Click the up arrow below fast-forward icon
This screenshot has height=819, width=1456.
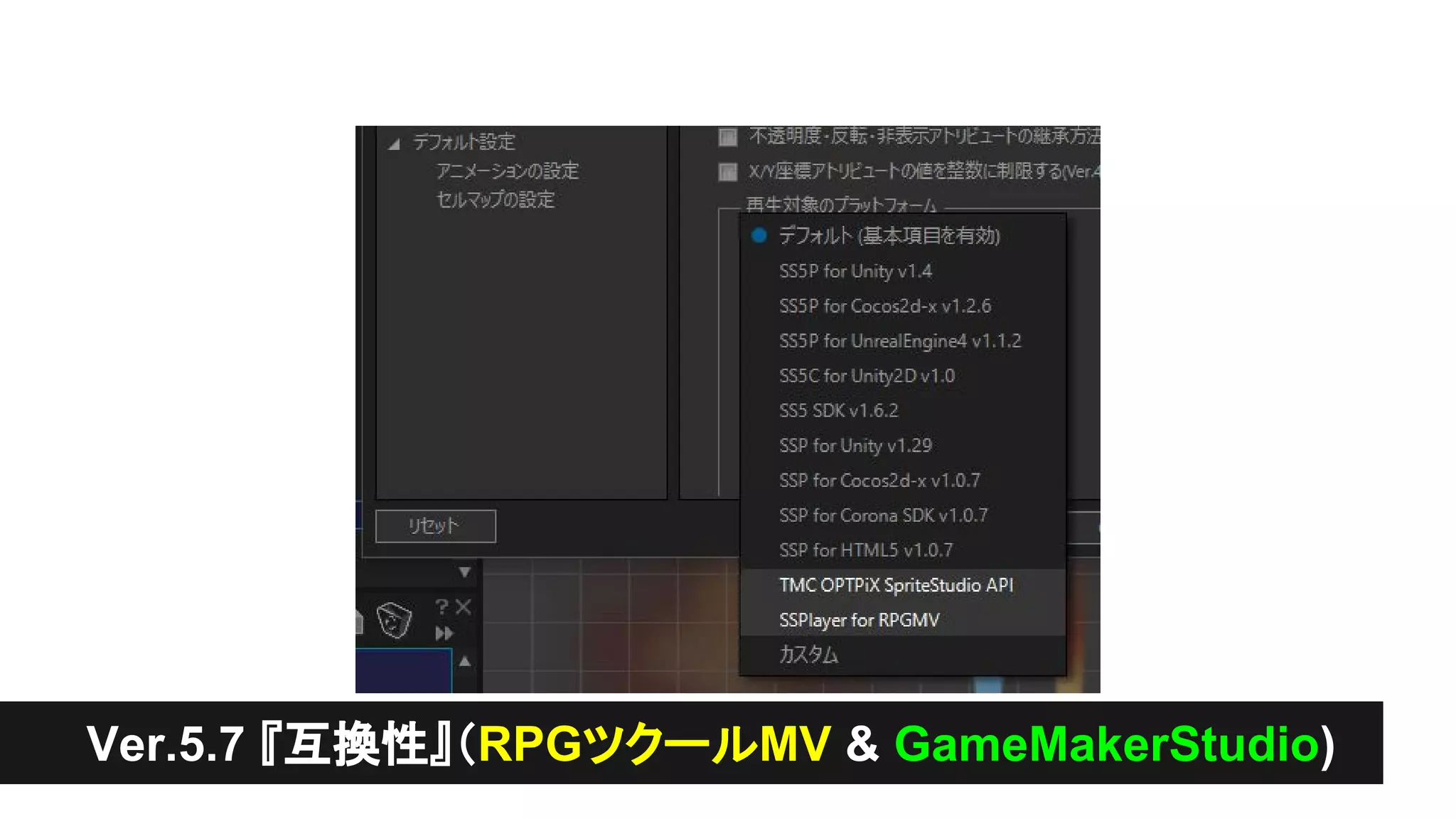point(464,661)
